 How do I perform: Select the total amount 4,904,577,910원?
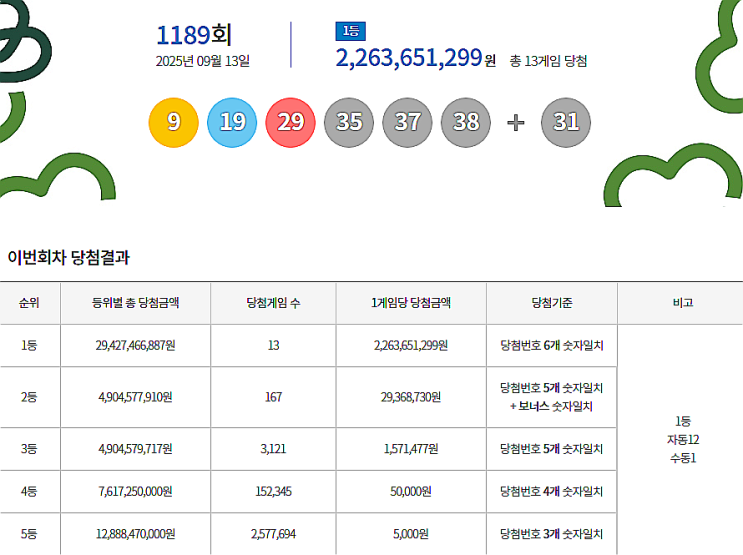136,397
